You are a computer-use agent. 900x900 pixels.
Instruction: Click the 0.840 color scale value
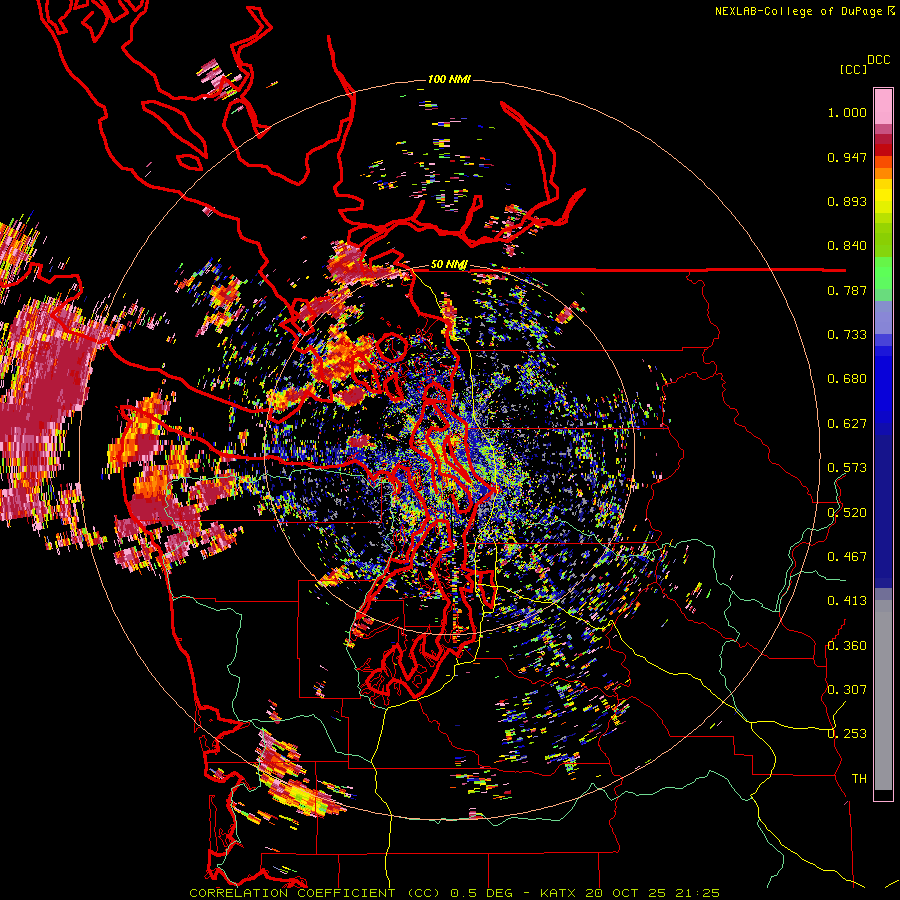(847, 246)
